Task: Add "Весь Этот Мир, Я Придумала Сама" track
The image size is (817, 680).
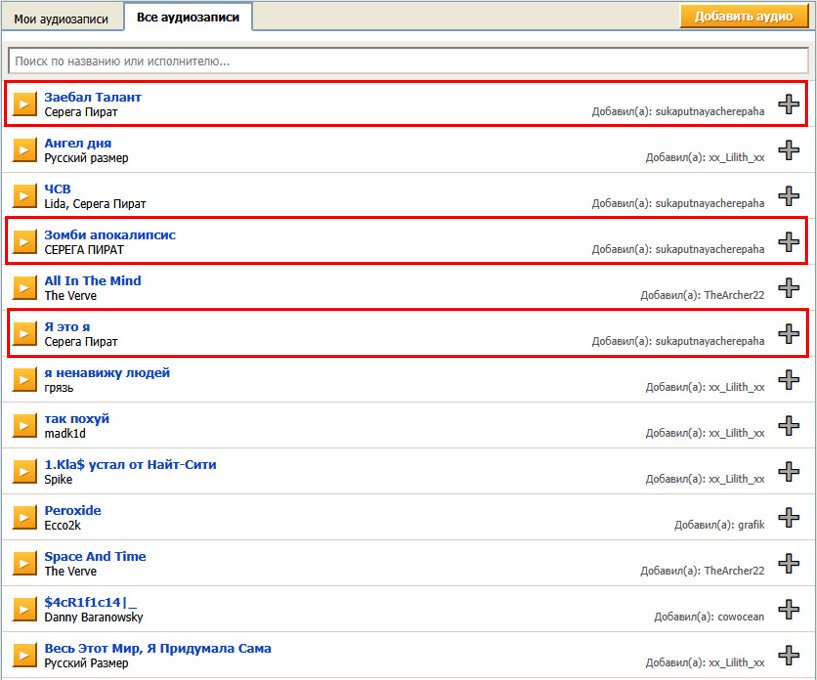Action: 789,656
